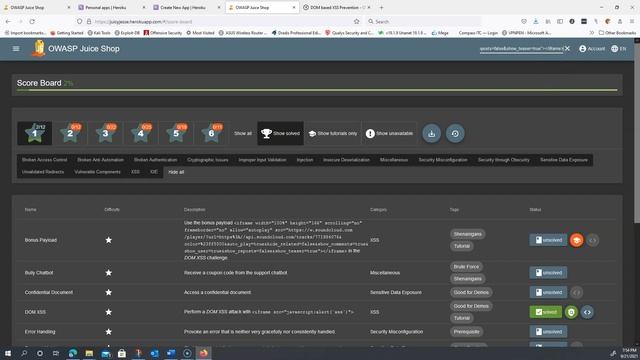Launch the Bonus Payload tutorial hat icon
The height and width of the screenshot is (360, 640).
point(576,240)
